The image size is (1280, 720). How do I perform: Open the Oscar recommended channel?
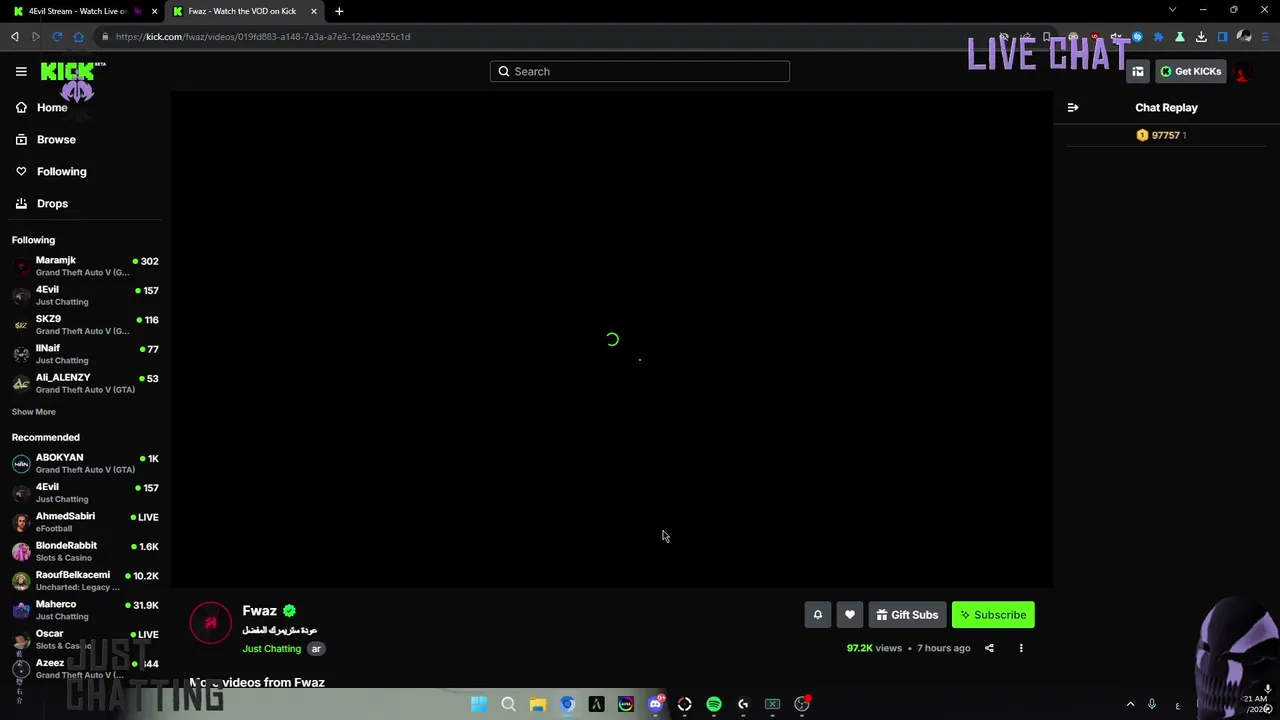point(85,639)
